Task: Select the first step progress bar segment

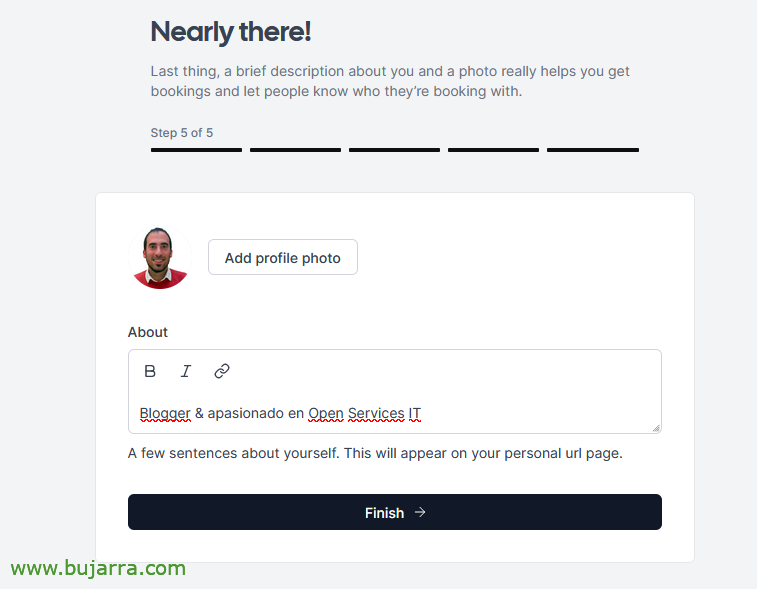Action: 196,150
